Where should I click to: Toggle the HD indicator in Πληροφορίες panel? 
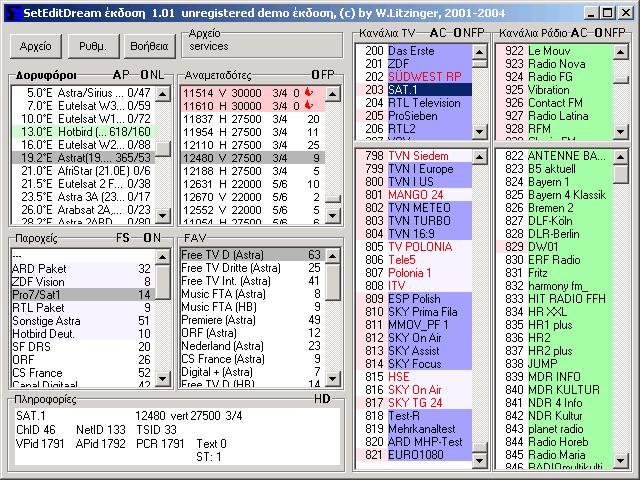tap(322, 399)
